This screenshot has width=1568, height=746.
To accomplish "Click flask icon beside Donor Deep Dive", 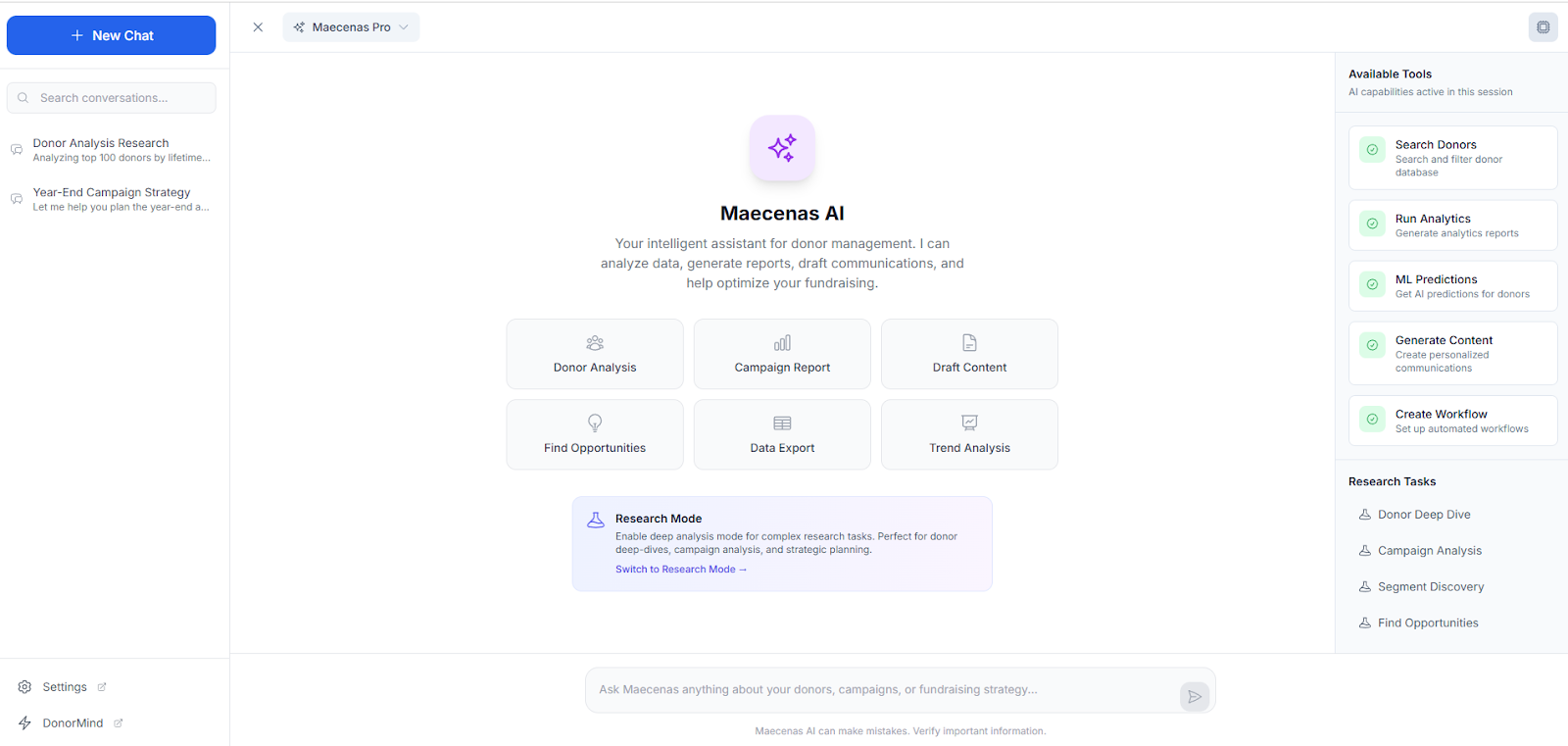I will (1364, 515).
